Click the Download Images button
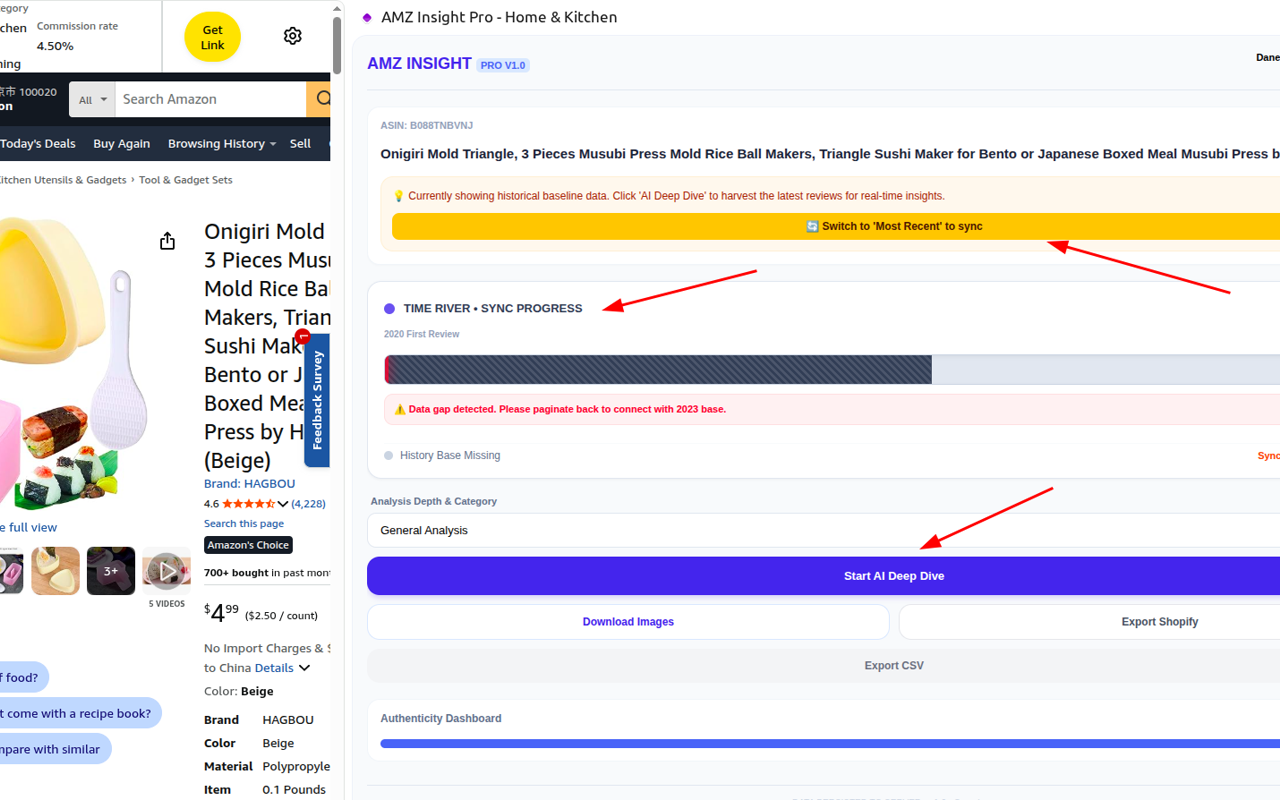Image resolution: width=1280 pixels, height=800 pixels. click(628, 622)
